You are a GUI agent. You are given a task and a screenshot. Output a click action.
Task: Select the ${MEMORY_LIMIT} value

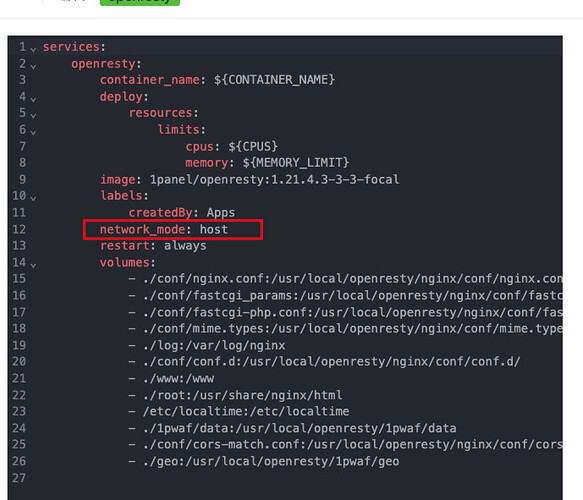pos(296,163)
